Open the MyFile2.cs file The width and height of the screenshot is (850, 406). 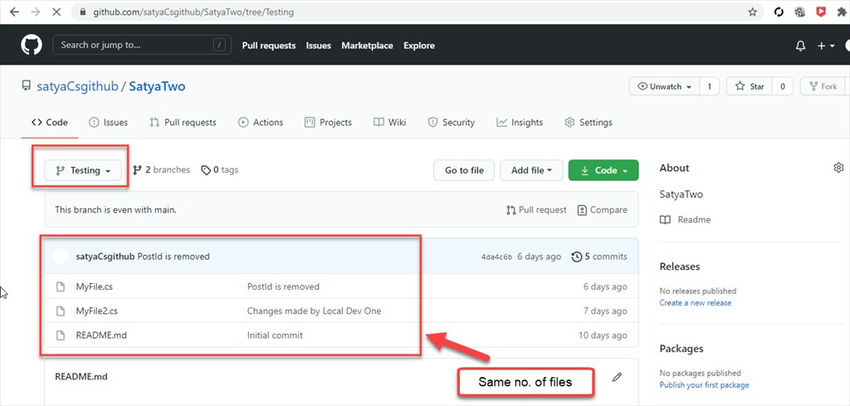point(97,310)
